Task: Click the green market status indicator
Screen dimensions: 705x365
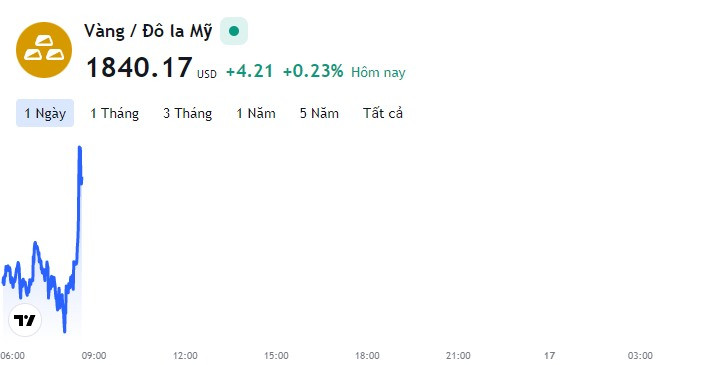Action: tap(234, 31)
